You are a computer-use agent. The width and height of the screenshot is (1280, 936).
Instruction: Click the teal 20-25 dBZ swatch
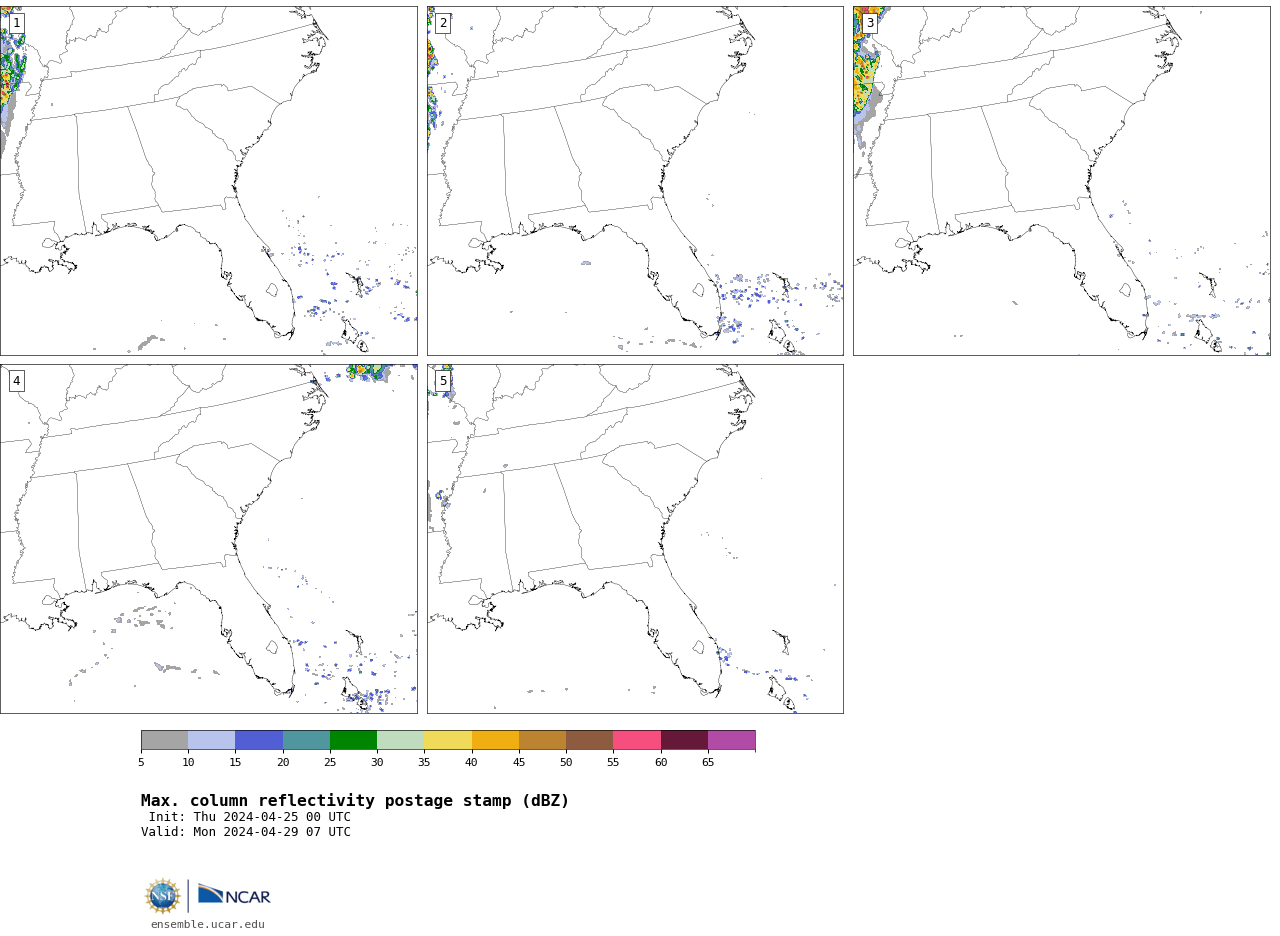pyautogui.click(x=306, y=740)
